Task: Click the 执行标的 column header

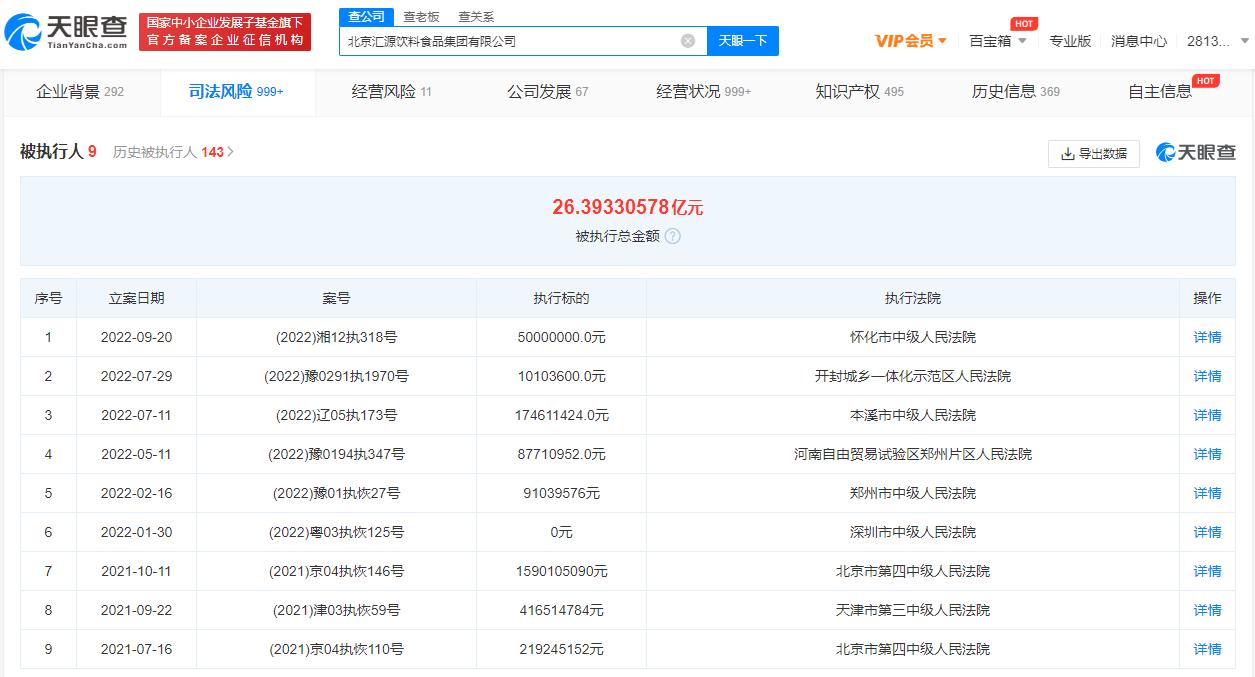Action: (562, 298)
